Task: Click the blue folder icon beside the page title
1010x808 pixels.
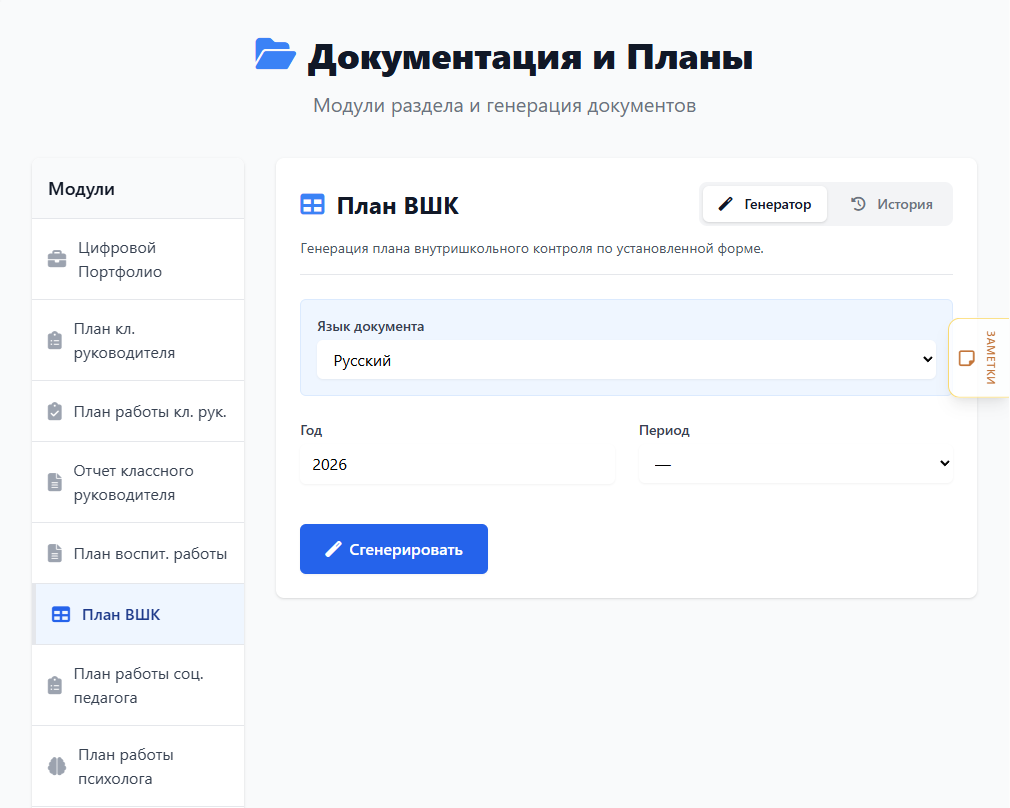Action: [276, 54]
